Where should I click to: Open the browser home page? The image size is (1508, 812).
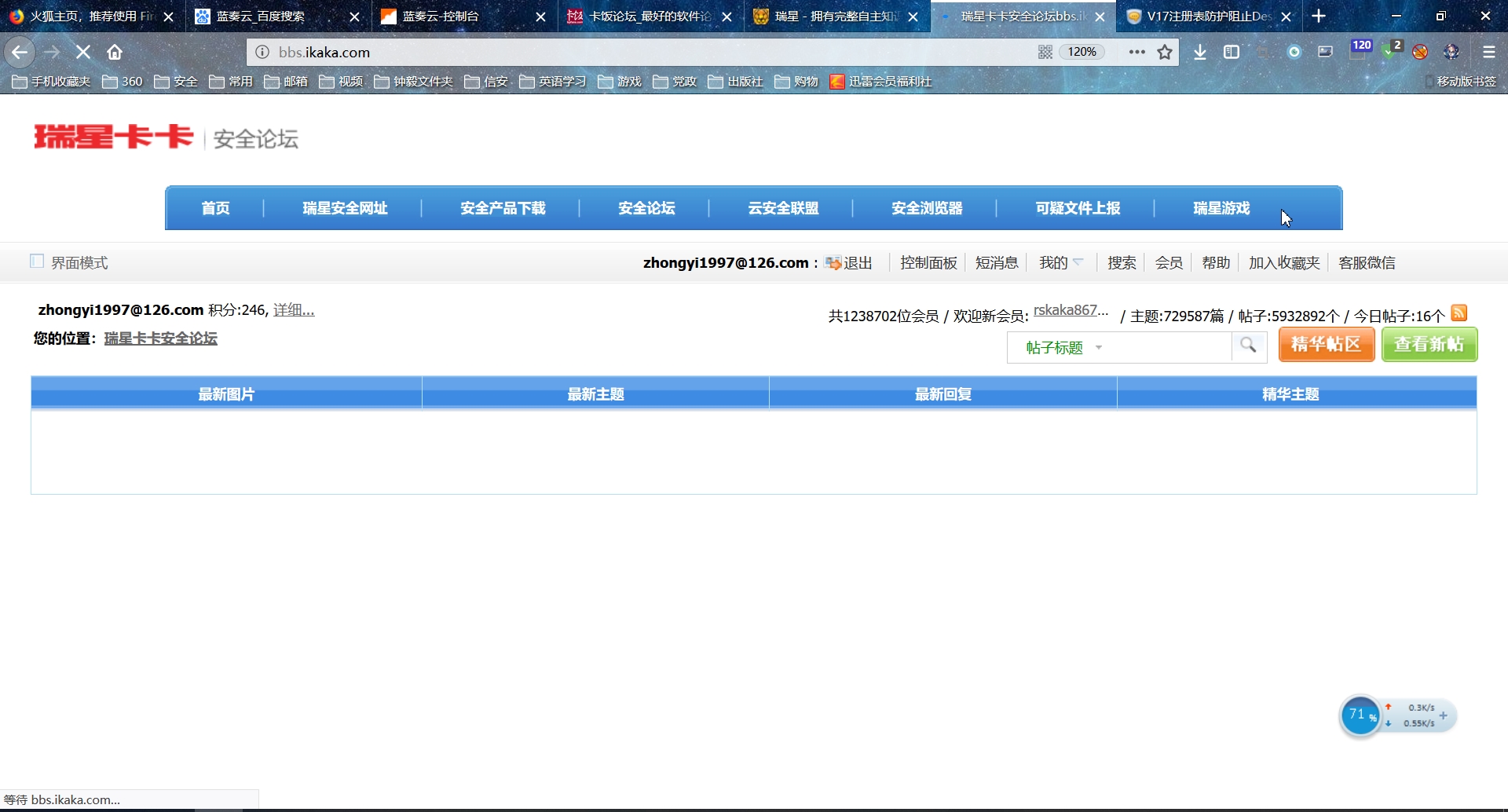click(115, 52)
